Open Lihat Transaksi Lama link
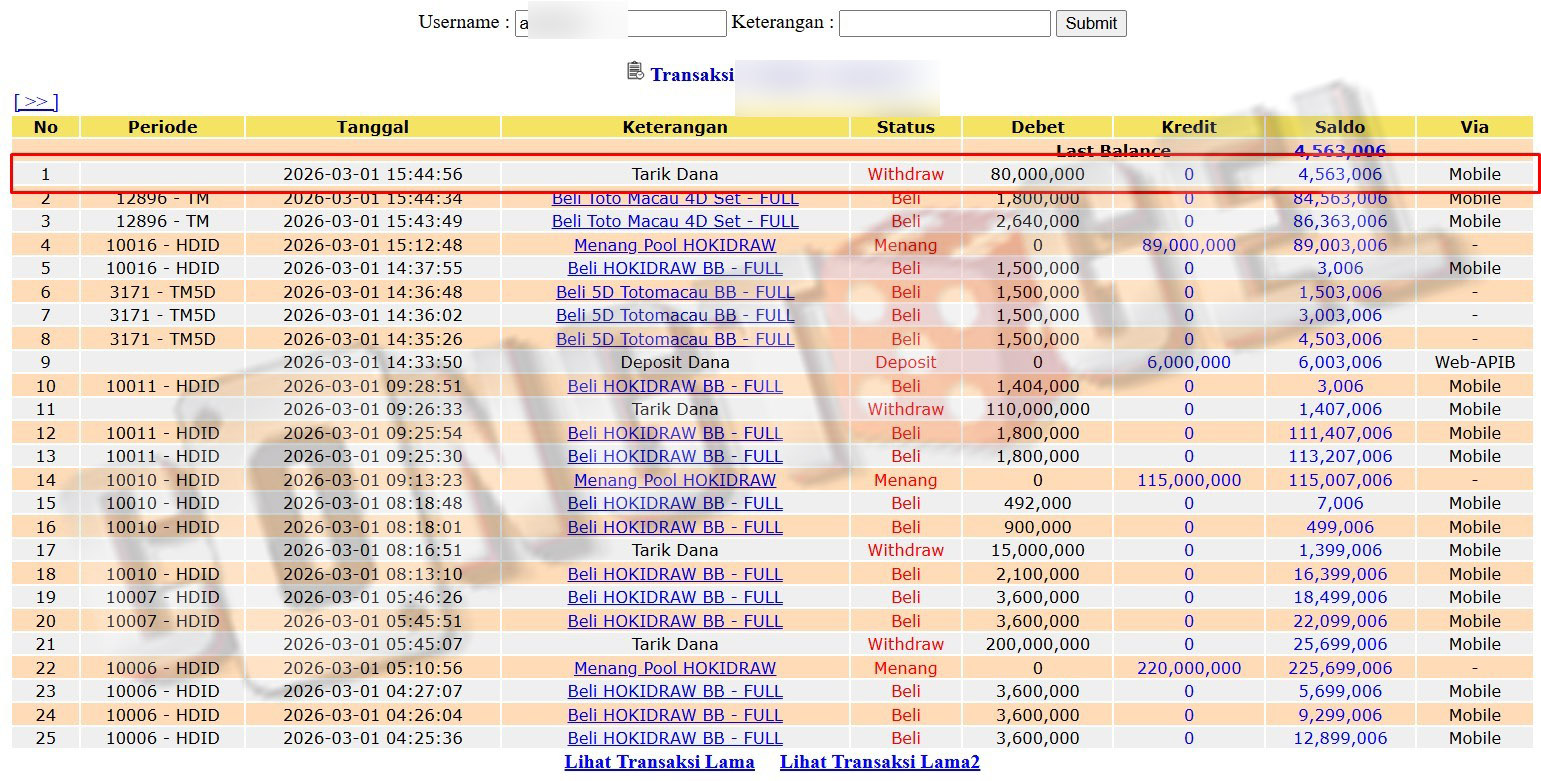Image resolution: width=1541 pixels, height=781 pixels. pos(659,762)
